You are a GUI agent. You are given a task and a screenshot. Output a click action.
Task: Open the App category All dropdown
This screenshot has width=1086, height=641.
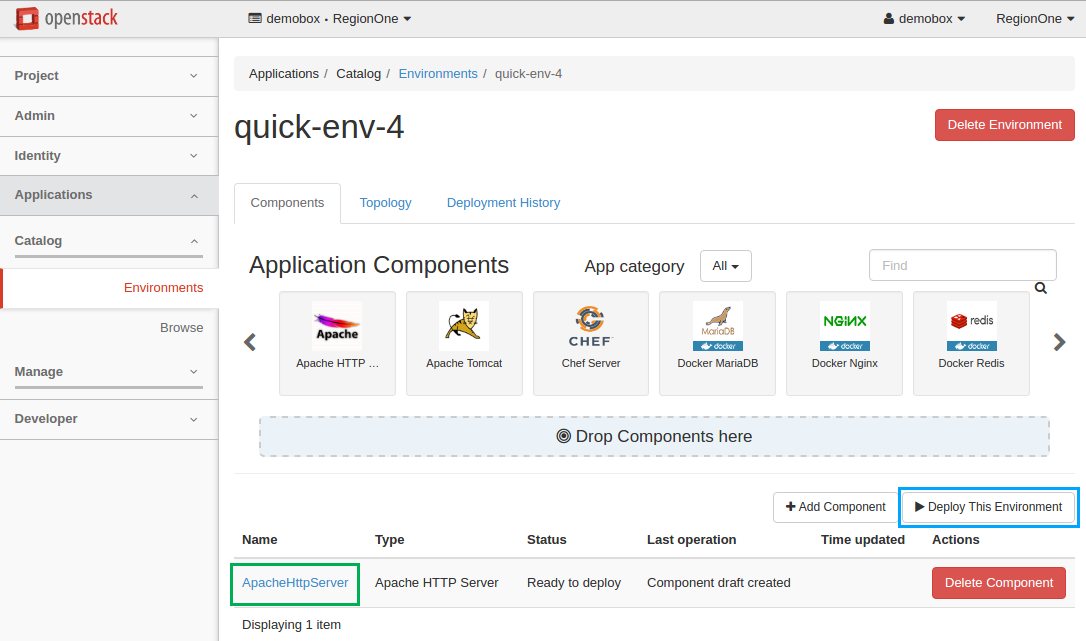pos(725,266)
